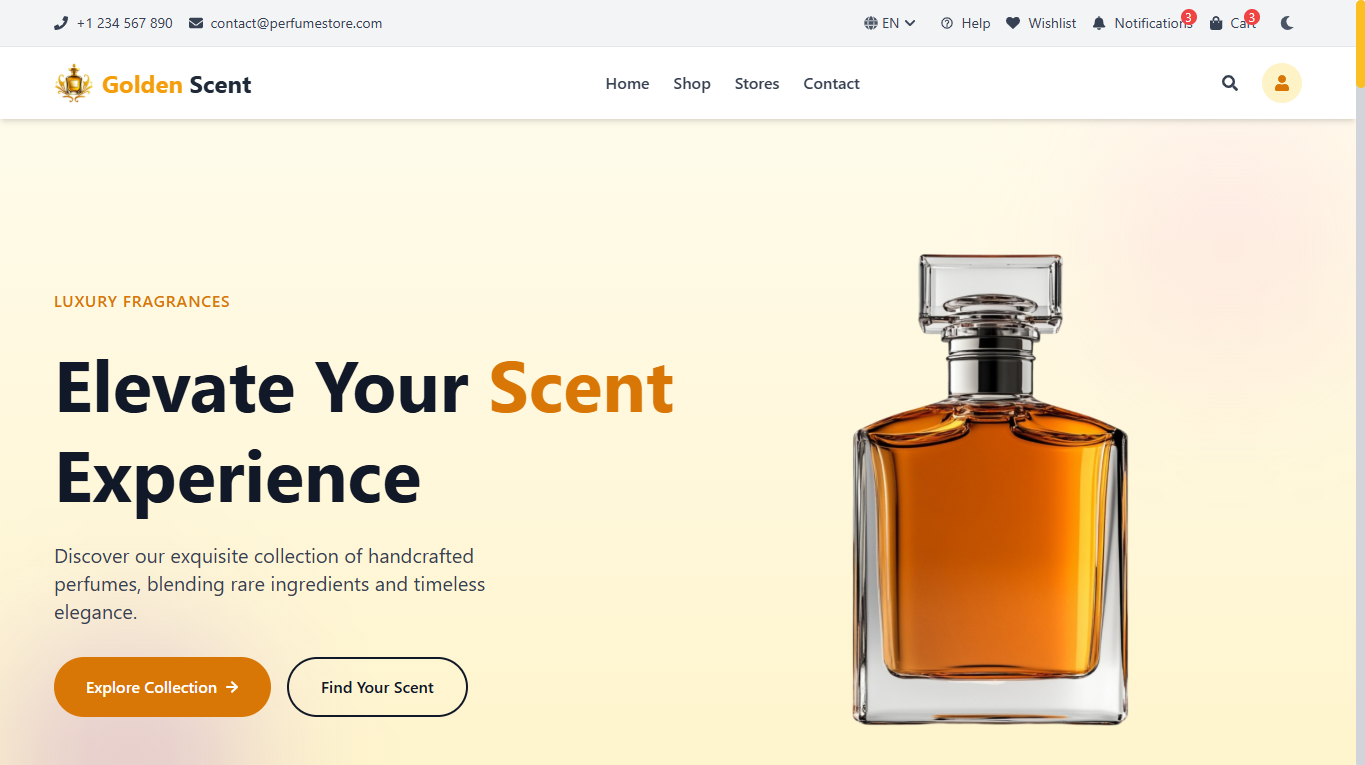Open the Shop navigation item
The height and width of the screenshot is (765, 1365).
691,84
